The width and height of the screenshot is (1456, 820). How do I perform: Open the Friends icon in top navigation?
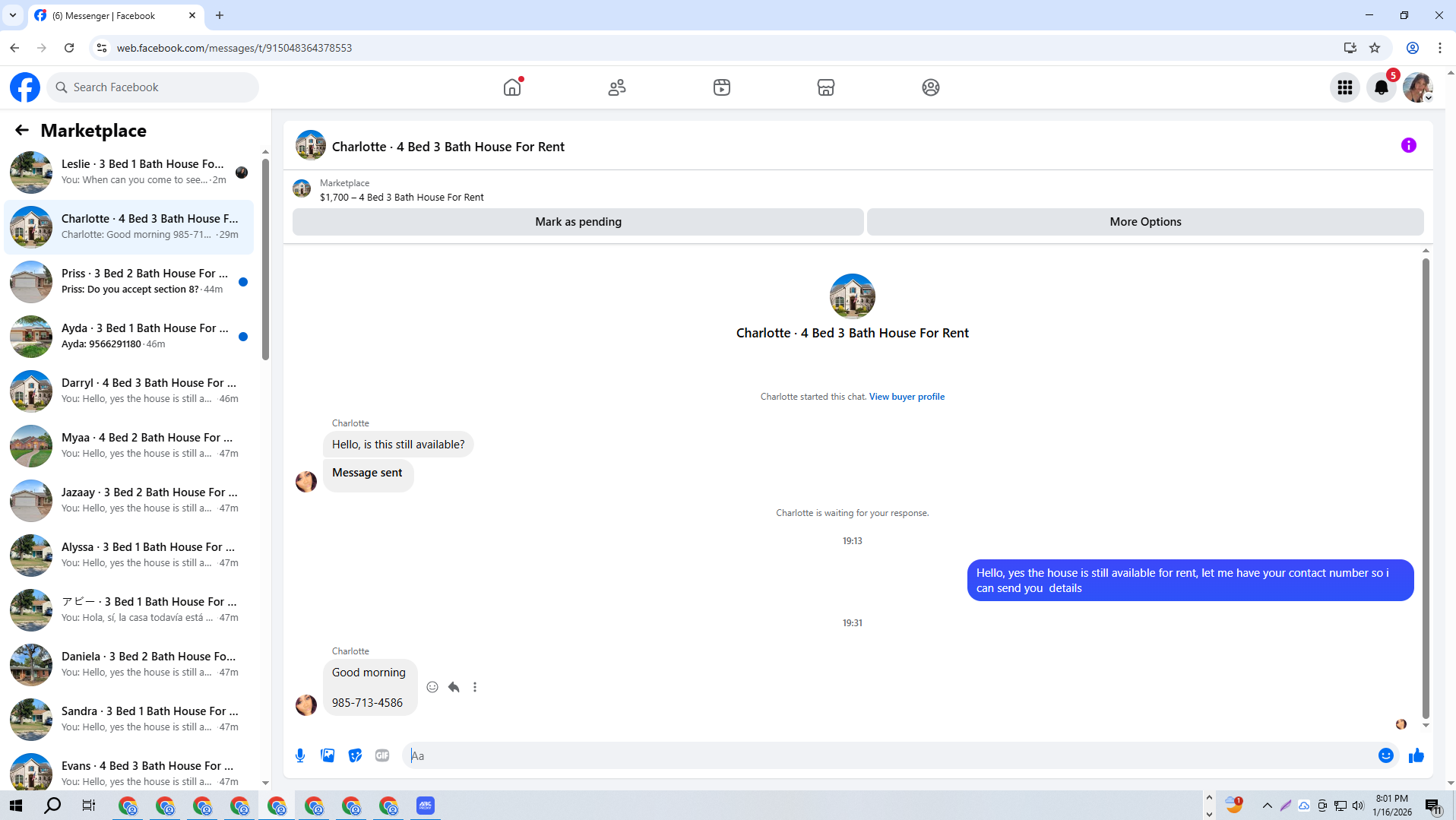click(x=617, y=87)
